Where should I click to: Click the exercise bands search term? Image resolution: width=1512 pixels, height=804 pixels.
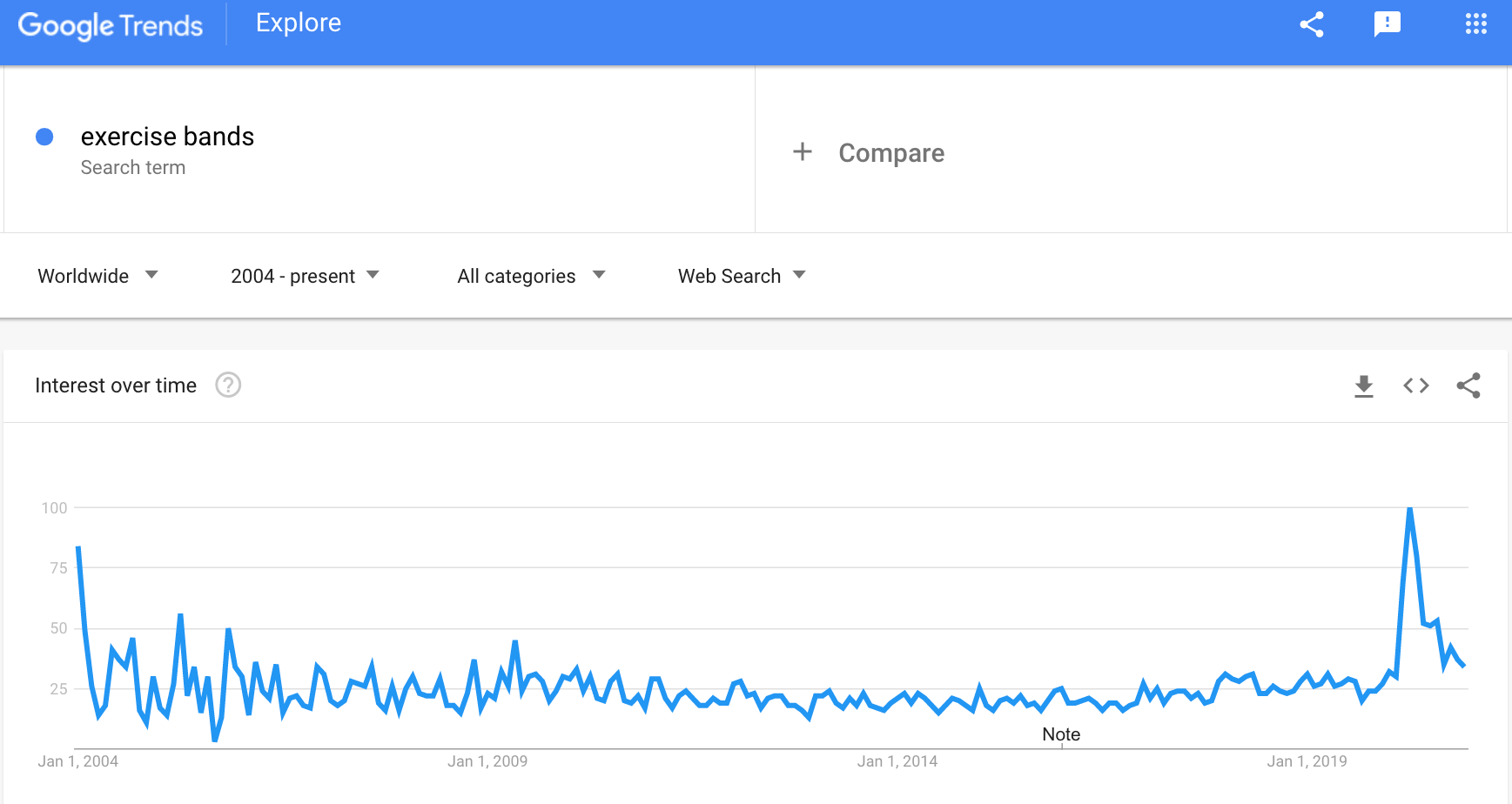[167, 137]
